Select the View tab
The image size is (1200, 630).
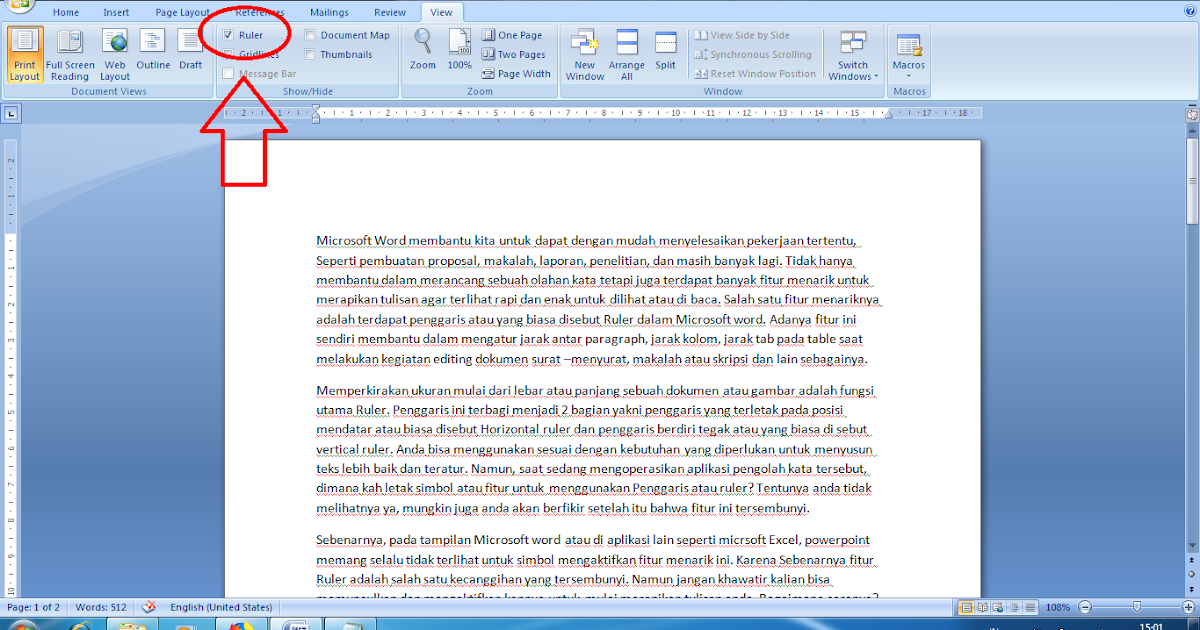pos(441,12)
